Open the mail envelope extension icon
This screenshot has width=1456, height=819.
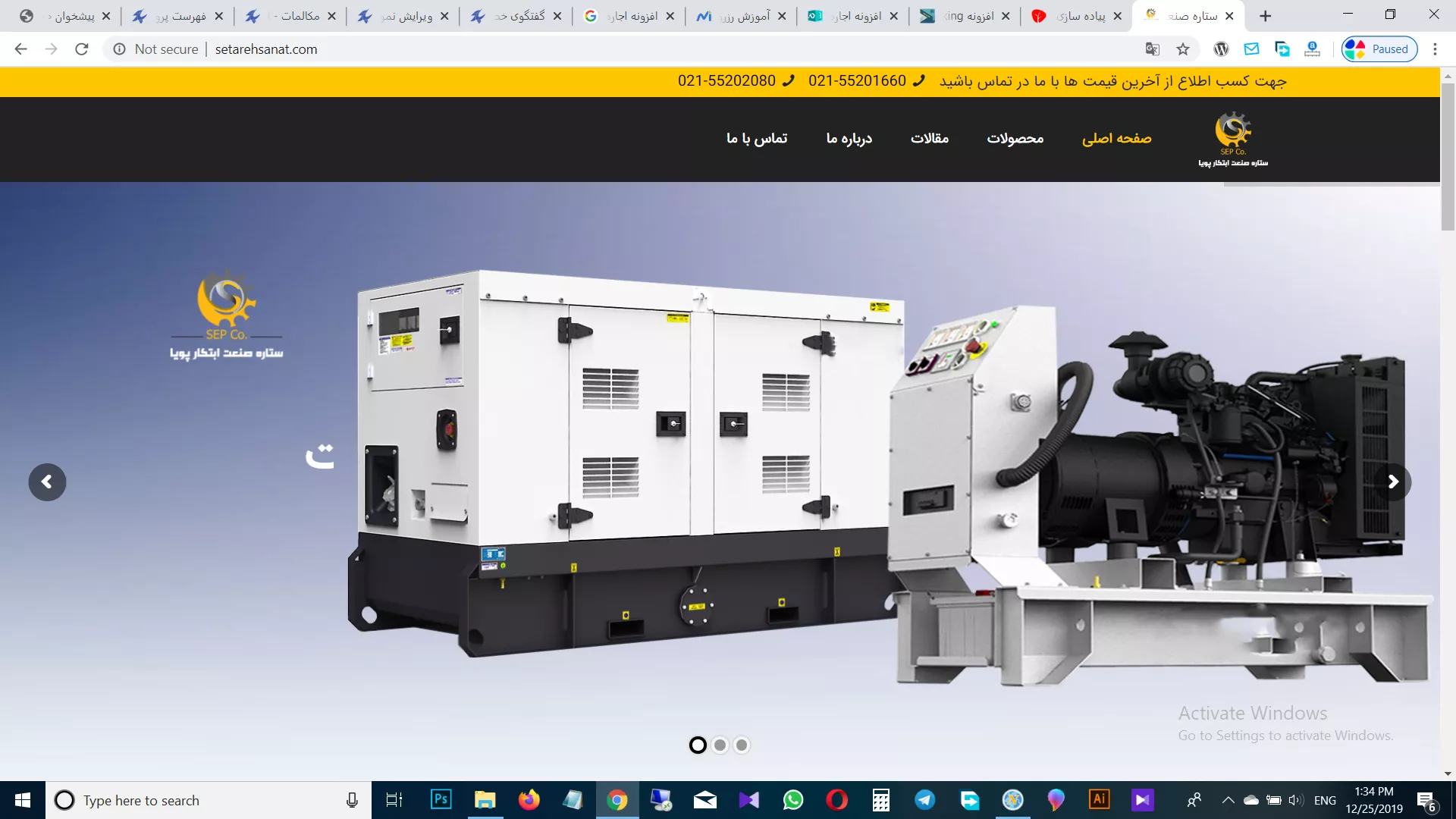(x=1251, y=49)
